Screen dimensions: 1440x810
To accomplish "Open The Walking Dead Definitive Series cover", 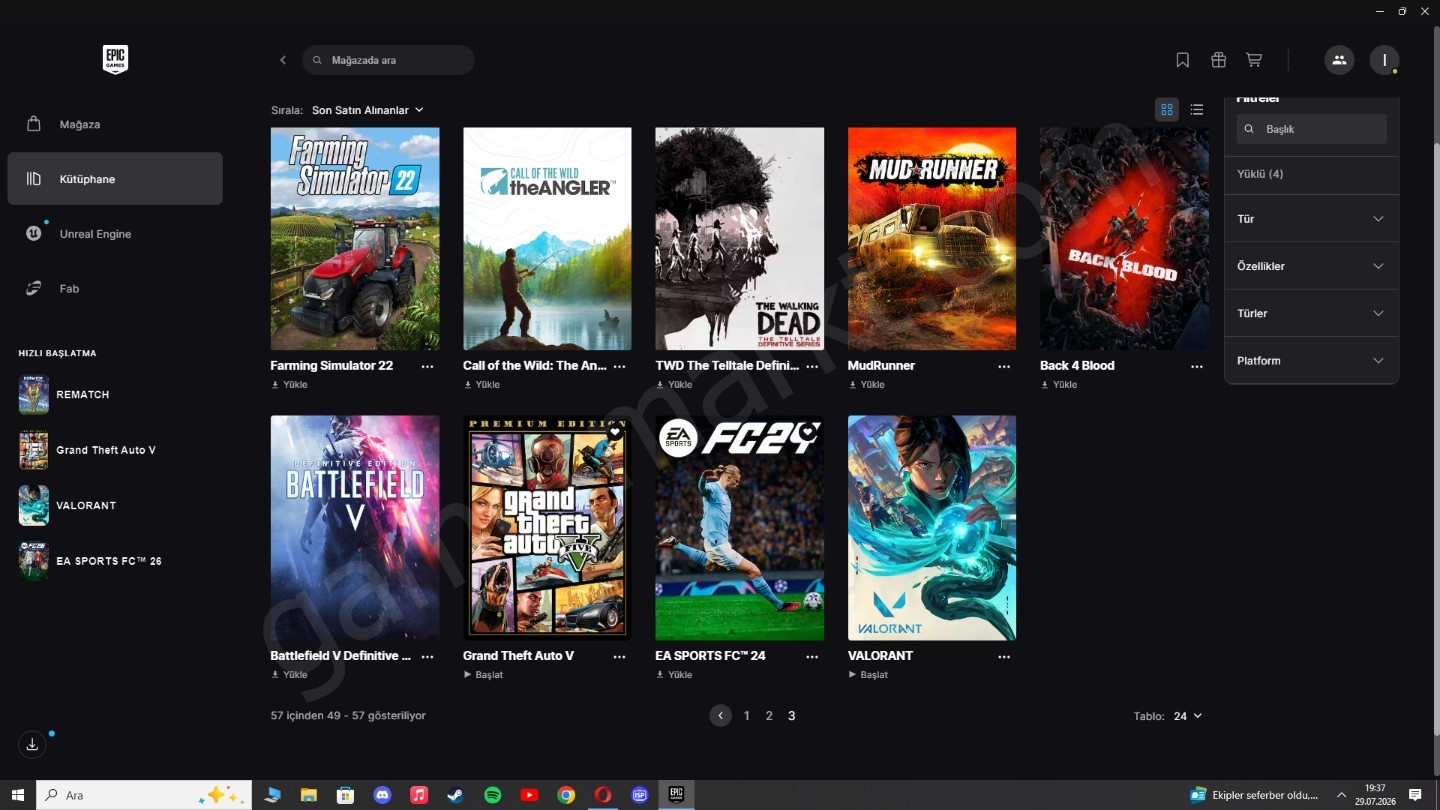I will pos(740,239).
